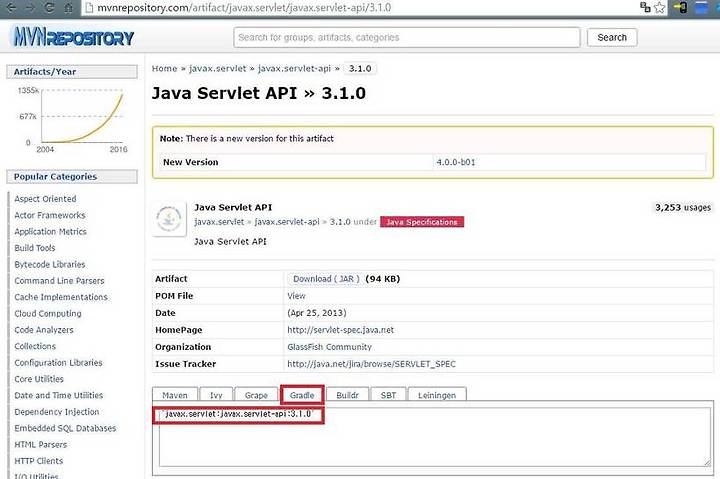The image size is (720, 479).
Task: Open the javax.servlet-api breadcrumb link
Action: coord(294,68)
